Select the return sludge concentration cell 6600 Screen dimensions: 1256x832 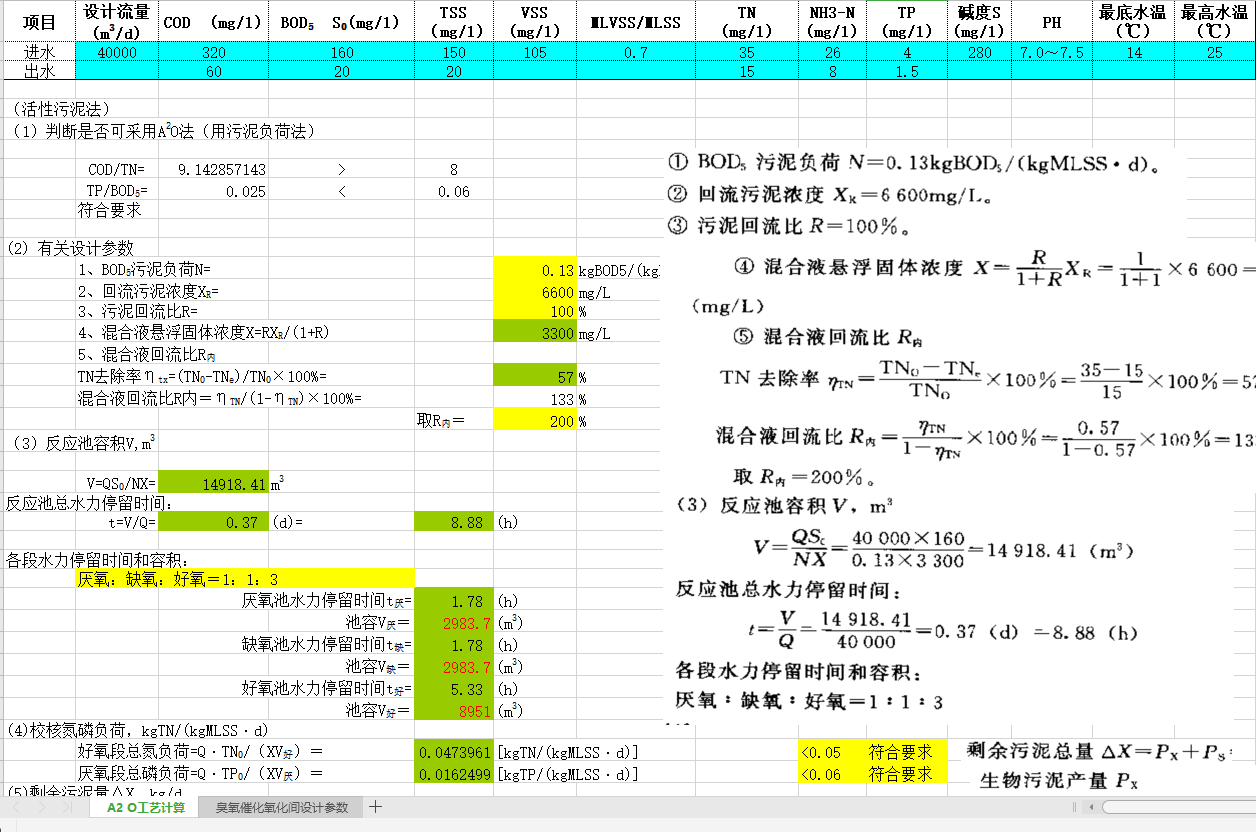(535, 292)
